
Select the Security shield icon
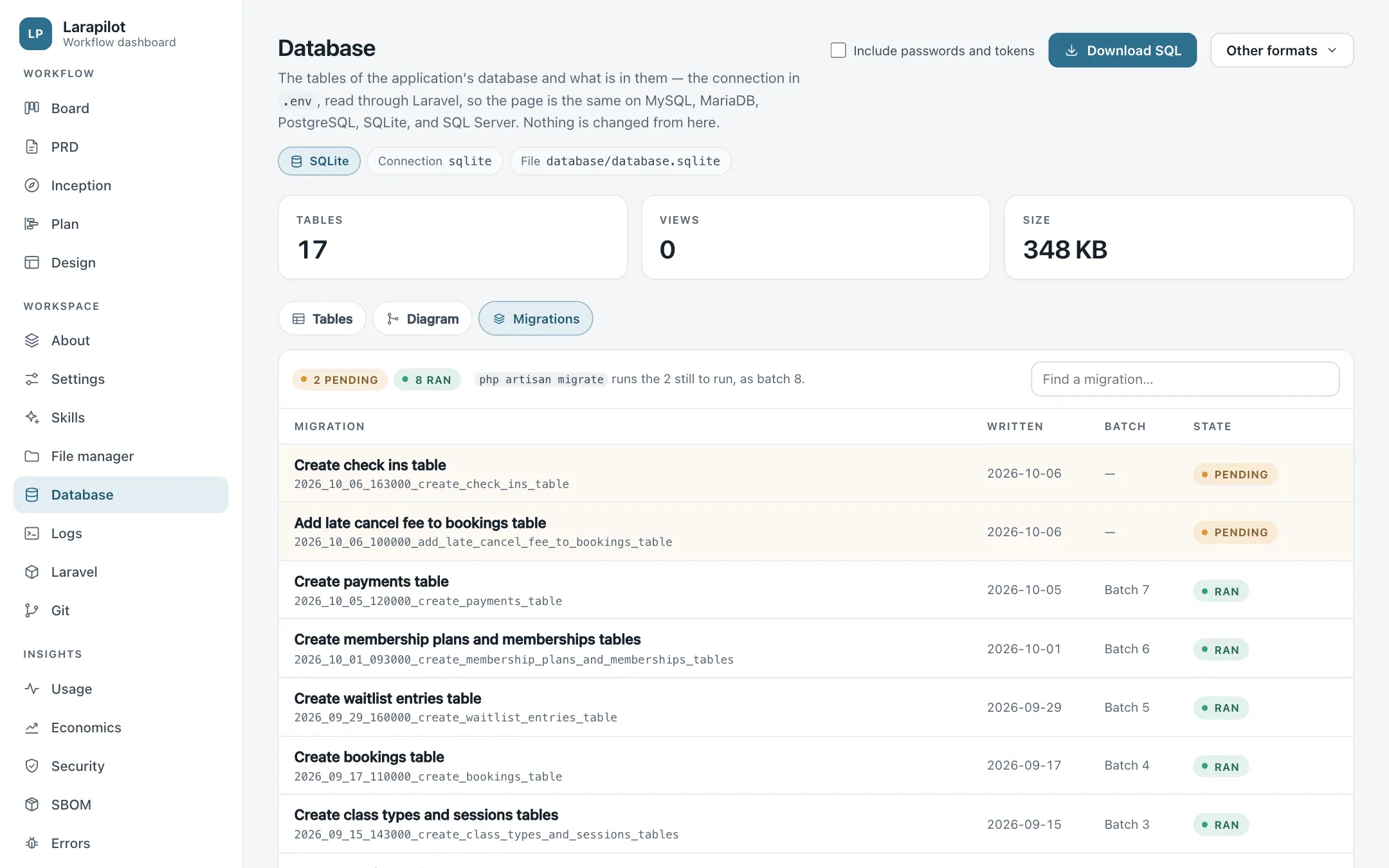pyautogui.click(x=32, y=766)
